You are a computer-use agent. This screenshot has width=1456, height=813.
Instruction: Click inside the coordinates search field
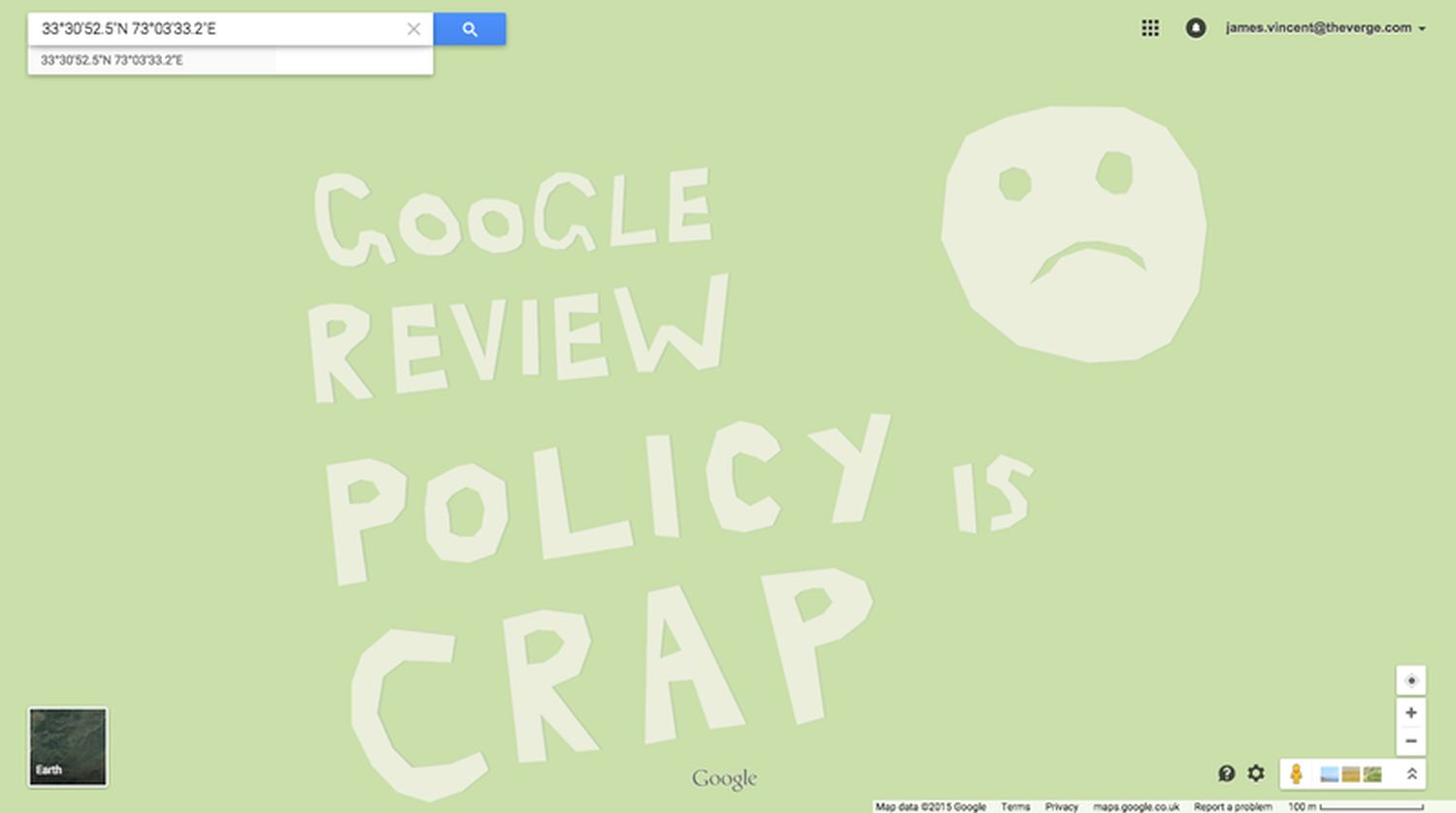pyautogui.click(x=214, y=29)
